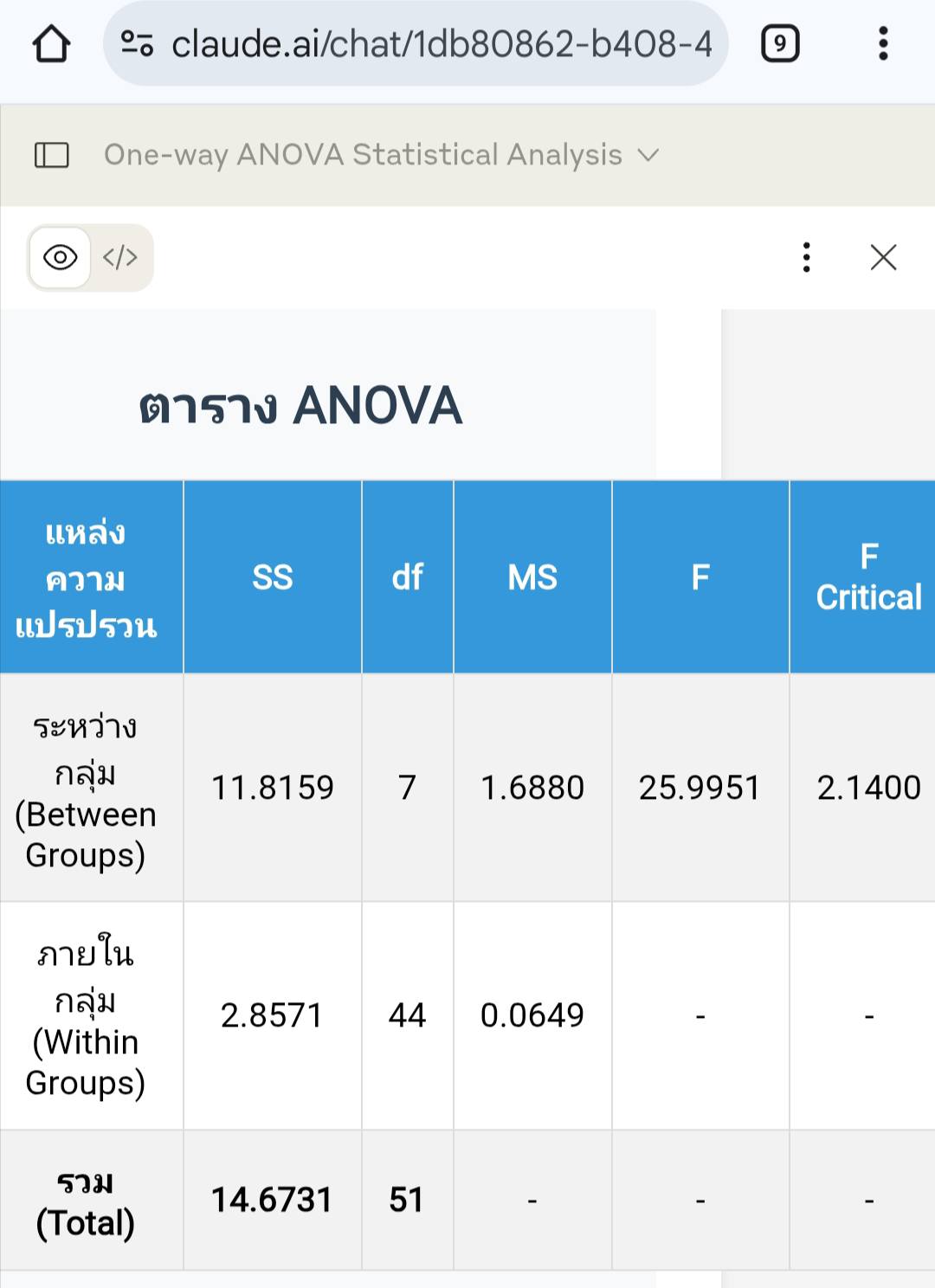Select the F value 25.9951 cell
This screenshot has width=935, height=1288.
[x=700, y=788]
